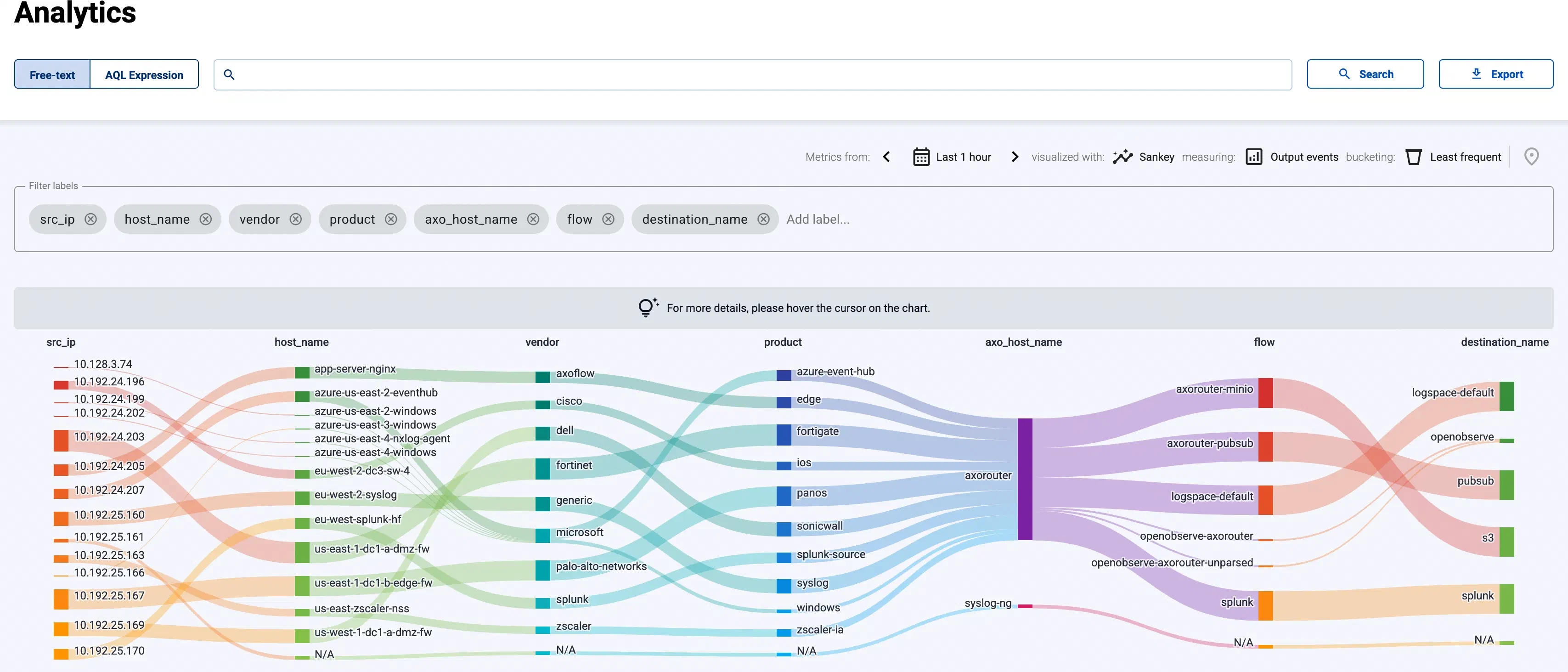Click the openobserve-axorouter-unparsed label
The width and height of the screenshot is (1568, 672).
coord(1172,562)
